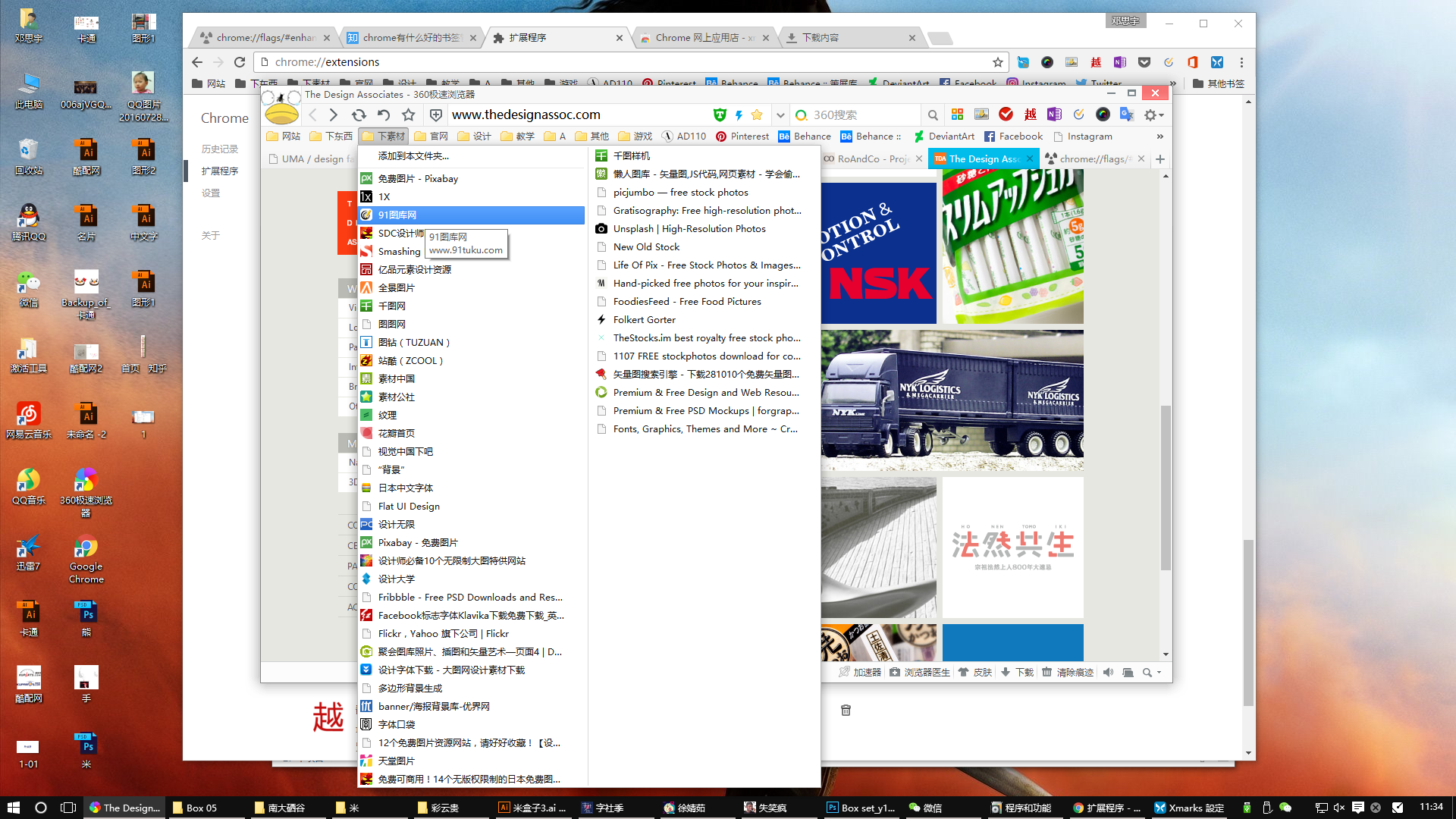Image resolution: width=1456 pixels, height=819 pixels.
Task: Click the green security shield in 360 address bar
Action: 720,115
